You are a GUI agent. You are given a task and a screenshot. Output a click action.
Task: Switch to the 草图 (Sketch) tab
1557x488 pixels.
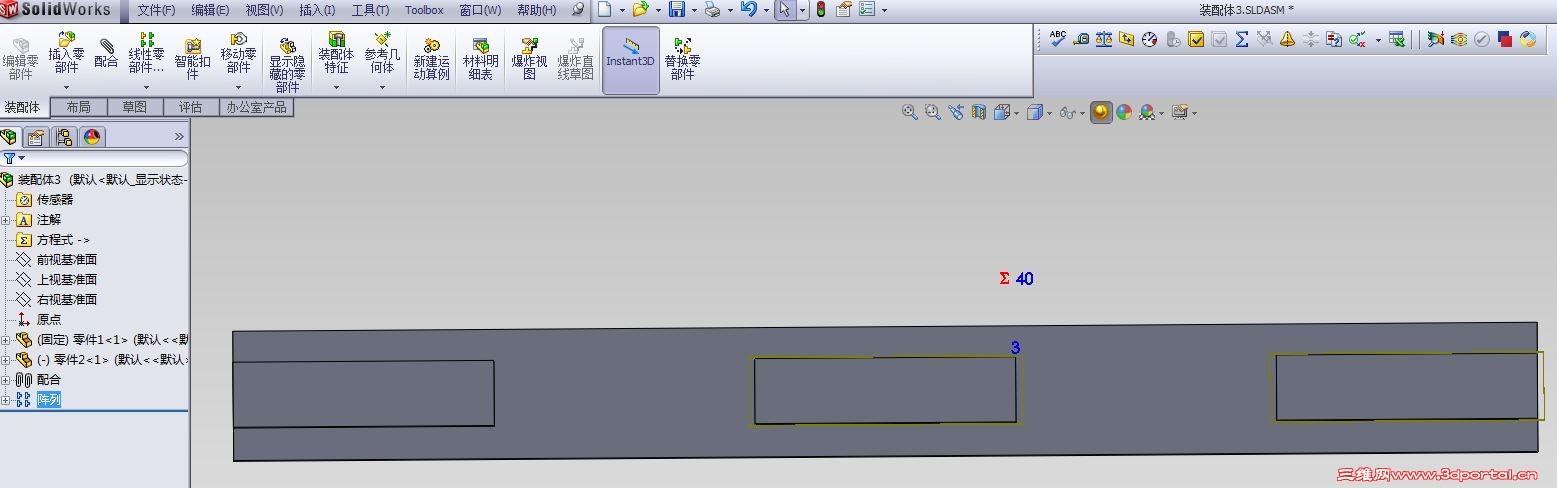point(134,107)
